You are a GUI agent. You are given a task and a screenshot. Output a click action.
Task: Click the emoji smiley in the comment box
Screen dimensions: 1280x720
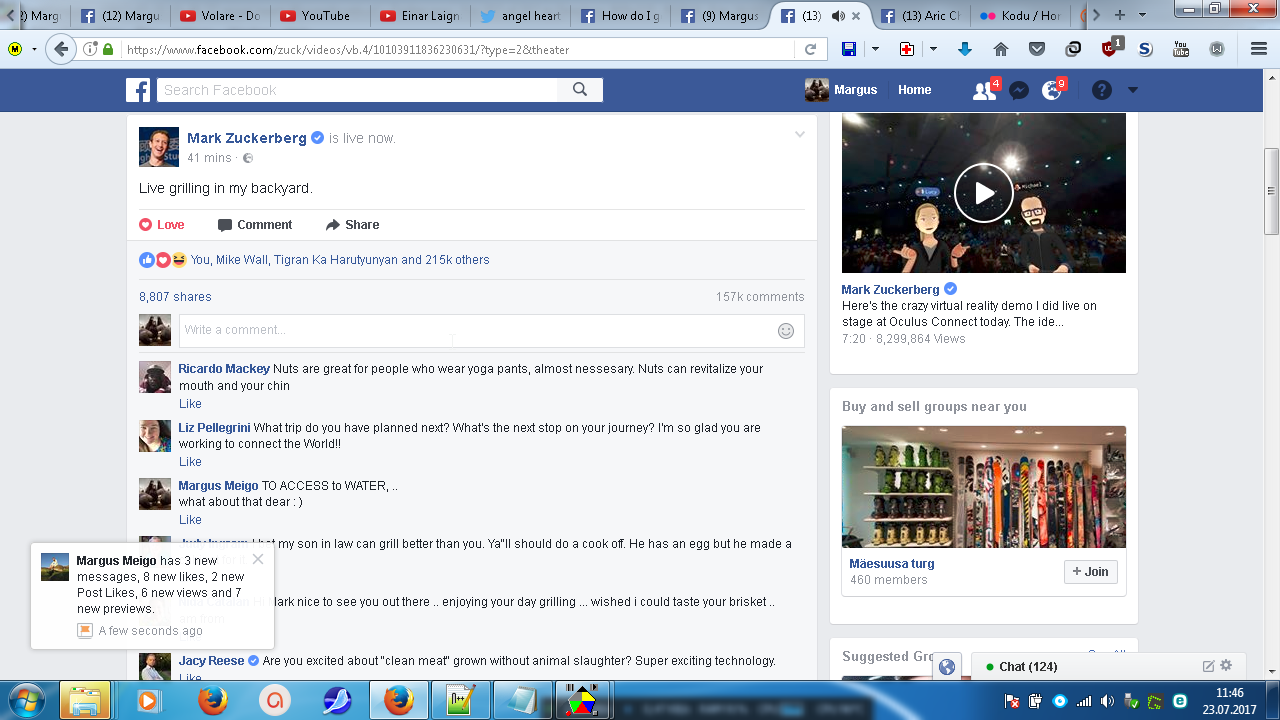coord(786,331)
